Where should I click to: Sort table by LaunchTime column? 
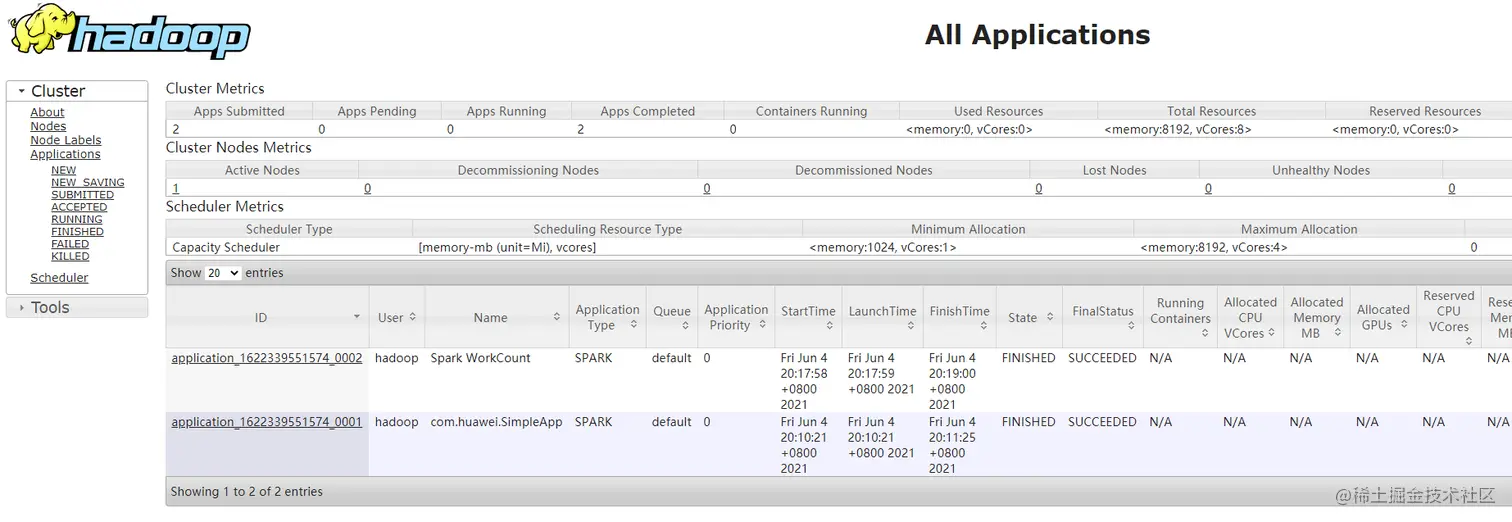[x=882, y=318]
